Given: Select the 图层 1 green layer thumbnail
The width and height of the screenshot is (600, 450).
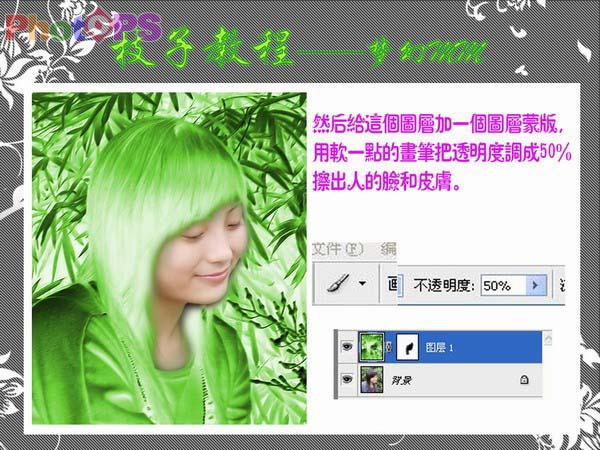Looking at the screenshot, I should 371,347.
